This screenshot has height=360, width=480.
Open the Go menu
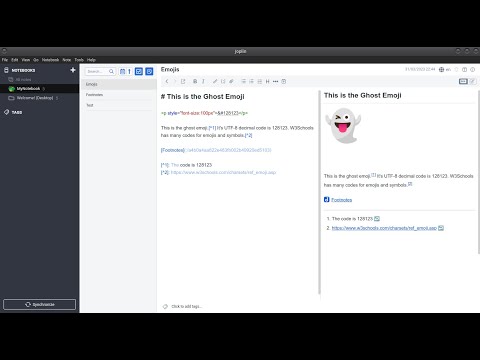tap(36, 60)
